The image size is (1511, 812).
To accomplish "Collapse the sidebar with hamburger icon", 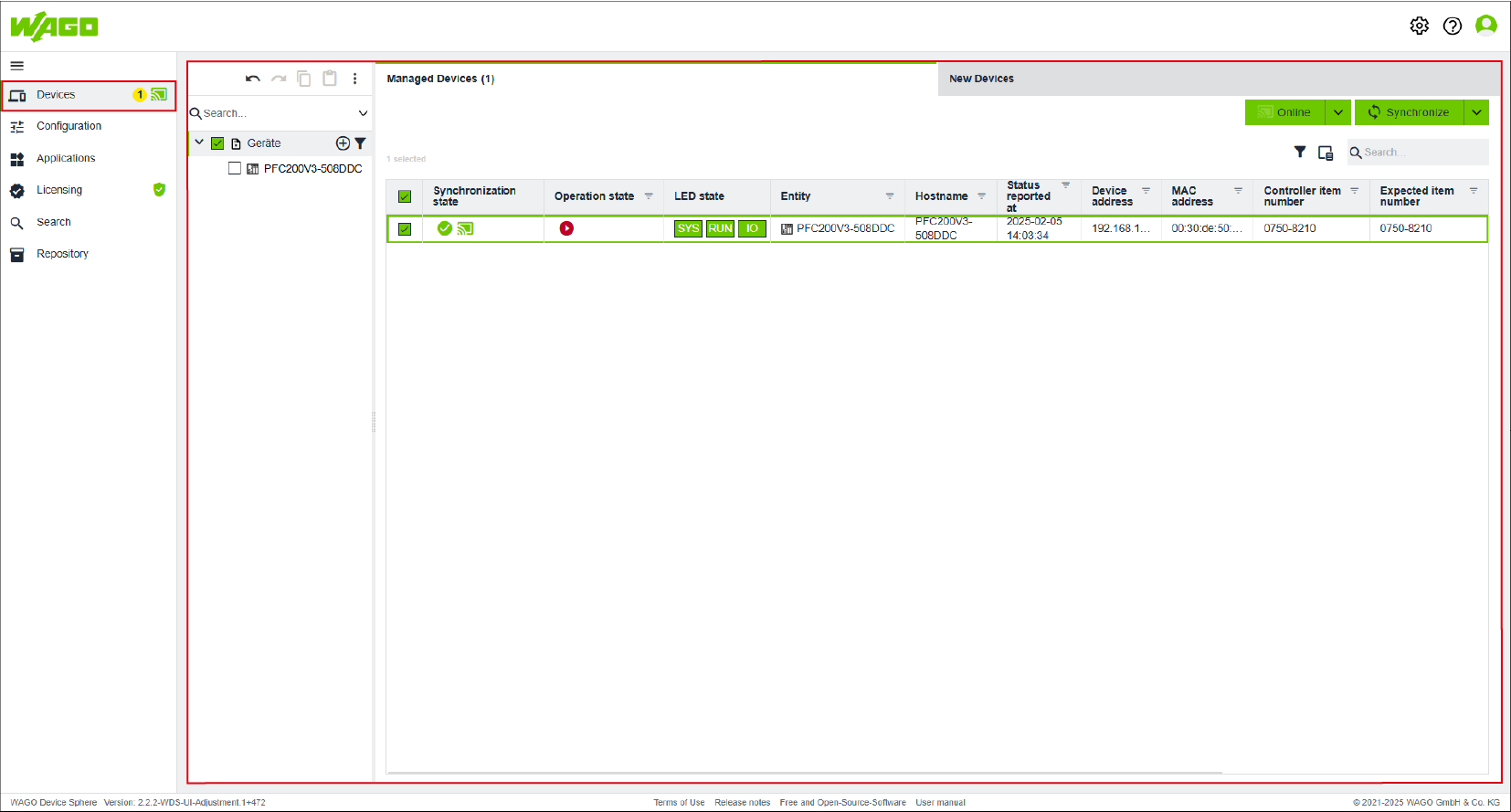I will (x=16, y=66).
